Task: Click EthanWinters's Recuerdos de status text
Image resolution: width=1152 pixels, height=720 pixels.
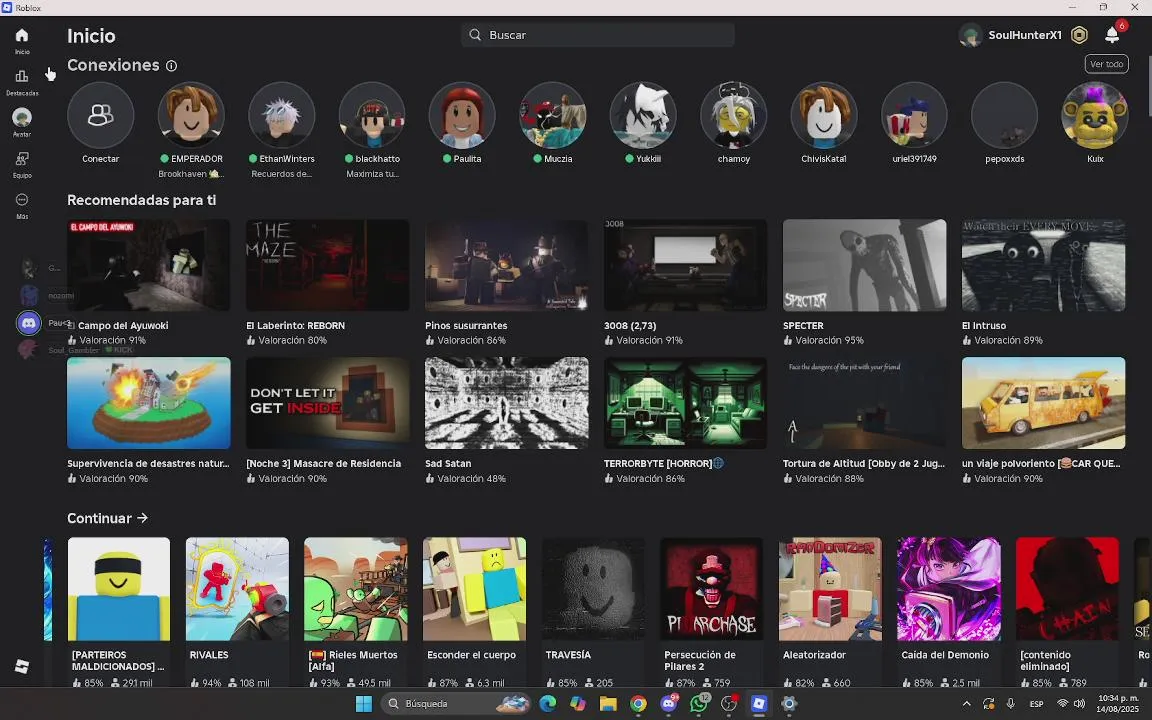Action: tap(281, 174)
